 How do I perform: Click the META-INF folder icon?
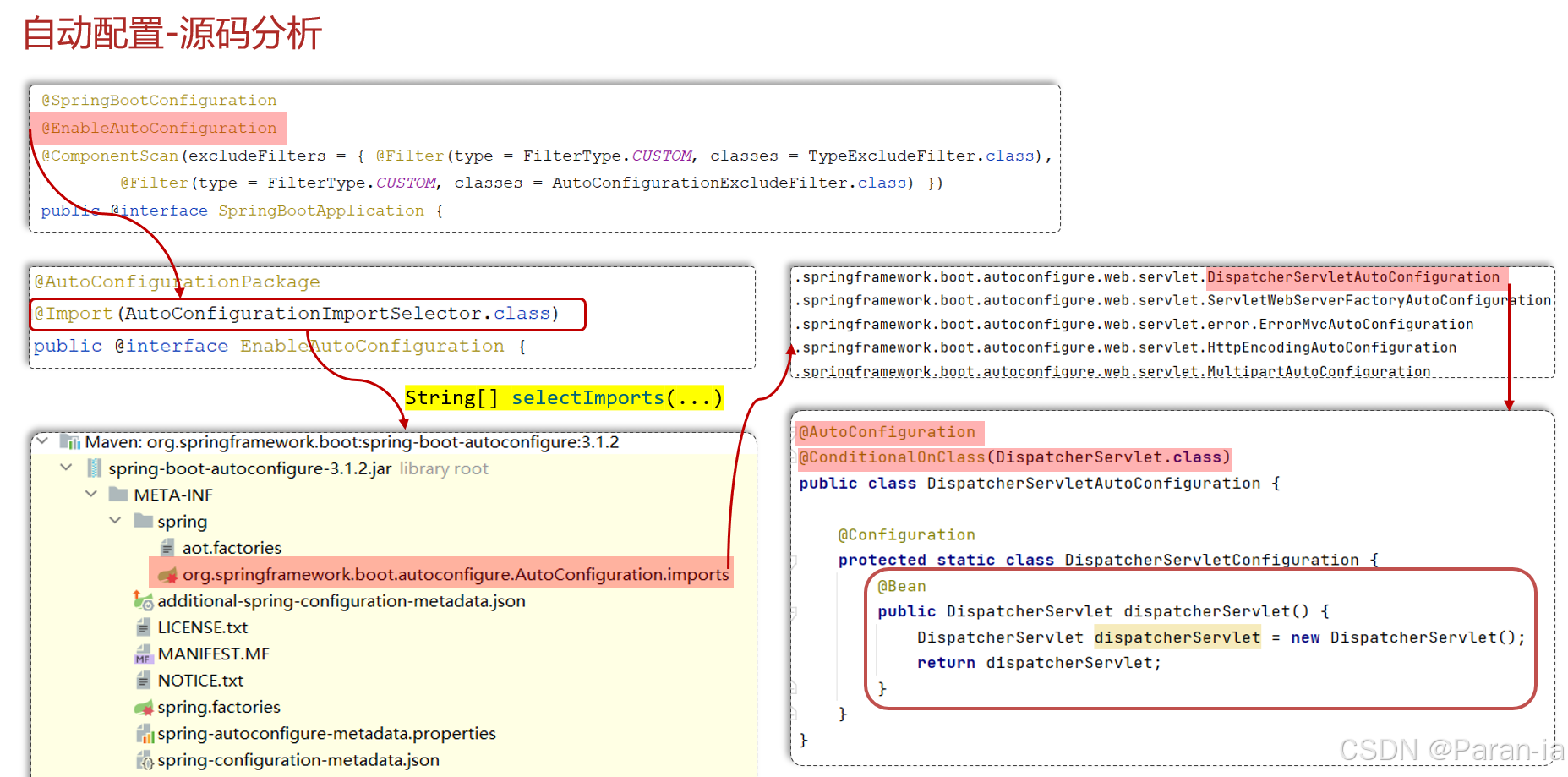click(x=118, y=495)
